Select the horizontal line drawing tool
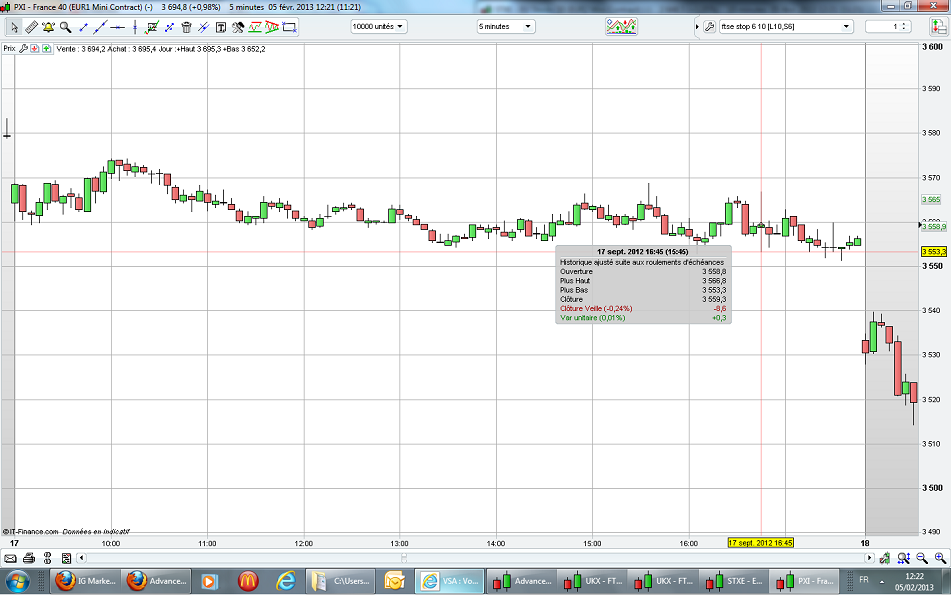Screen dimensions: 951x595 pos(118,27)
